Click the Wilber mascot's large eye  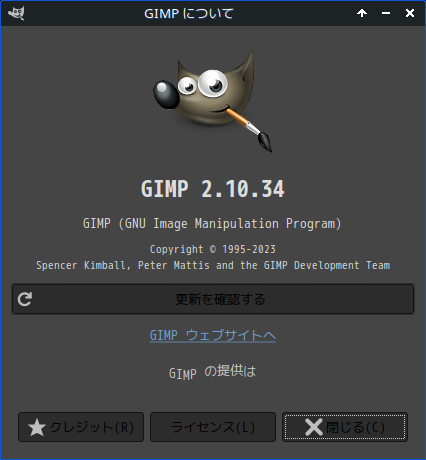pos(213,83)
